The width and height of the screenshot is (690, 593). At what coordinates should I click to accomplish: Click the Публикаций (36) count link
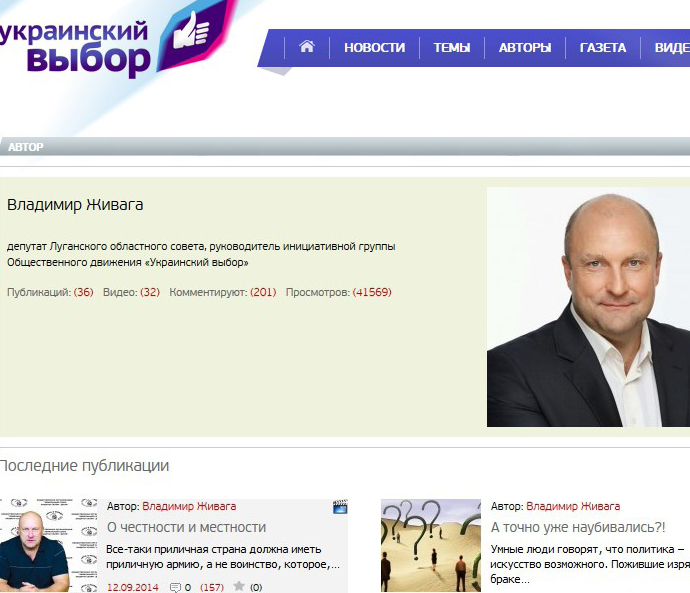tap(83, 292)
